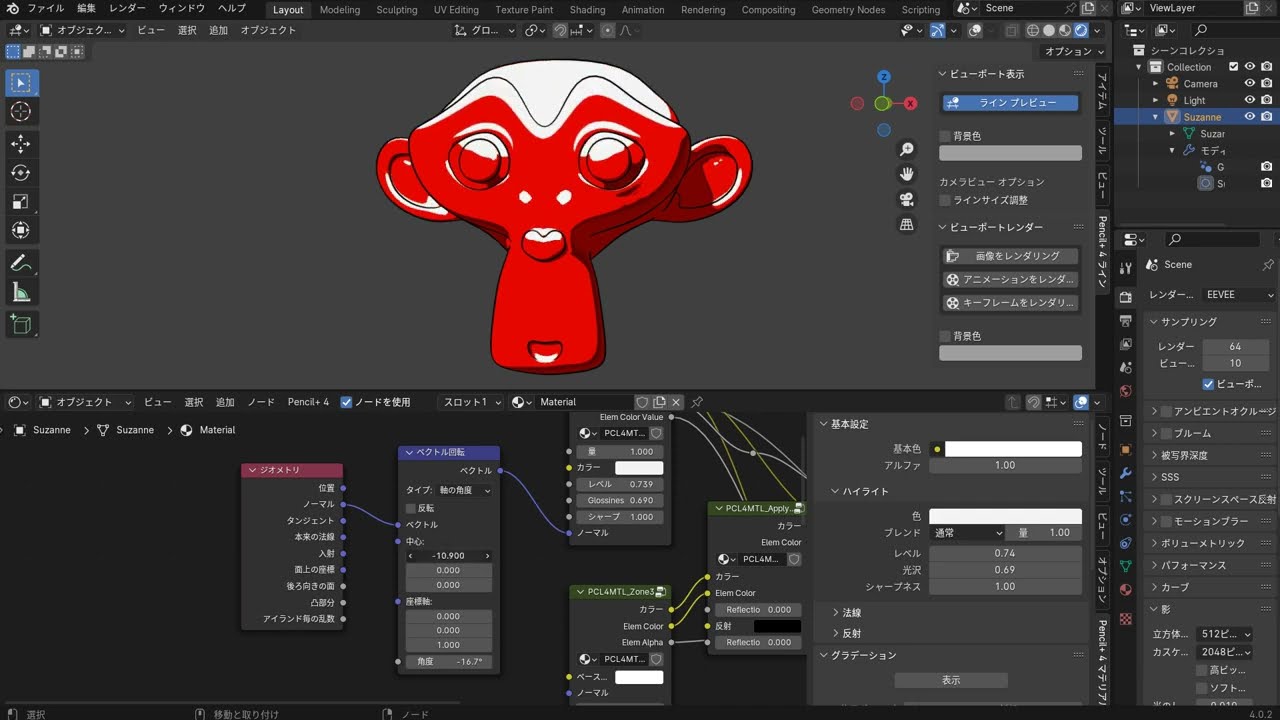
Task: Toggle snapping magnet icon
Action: pos(561,30)
